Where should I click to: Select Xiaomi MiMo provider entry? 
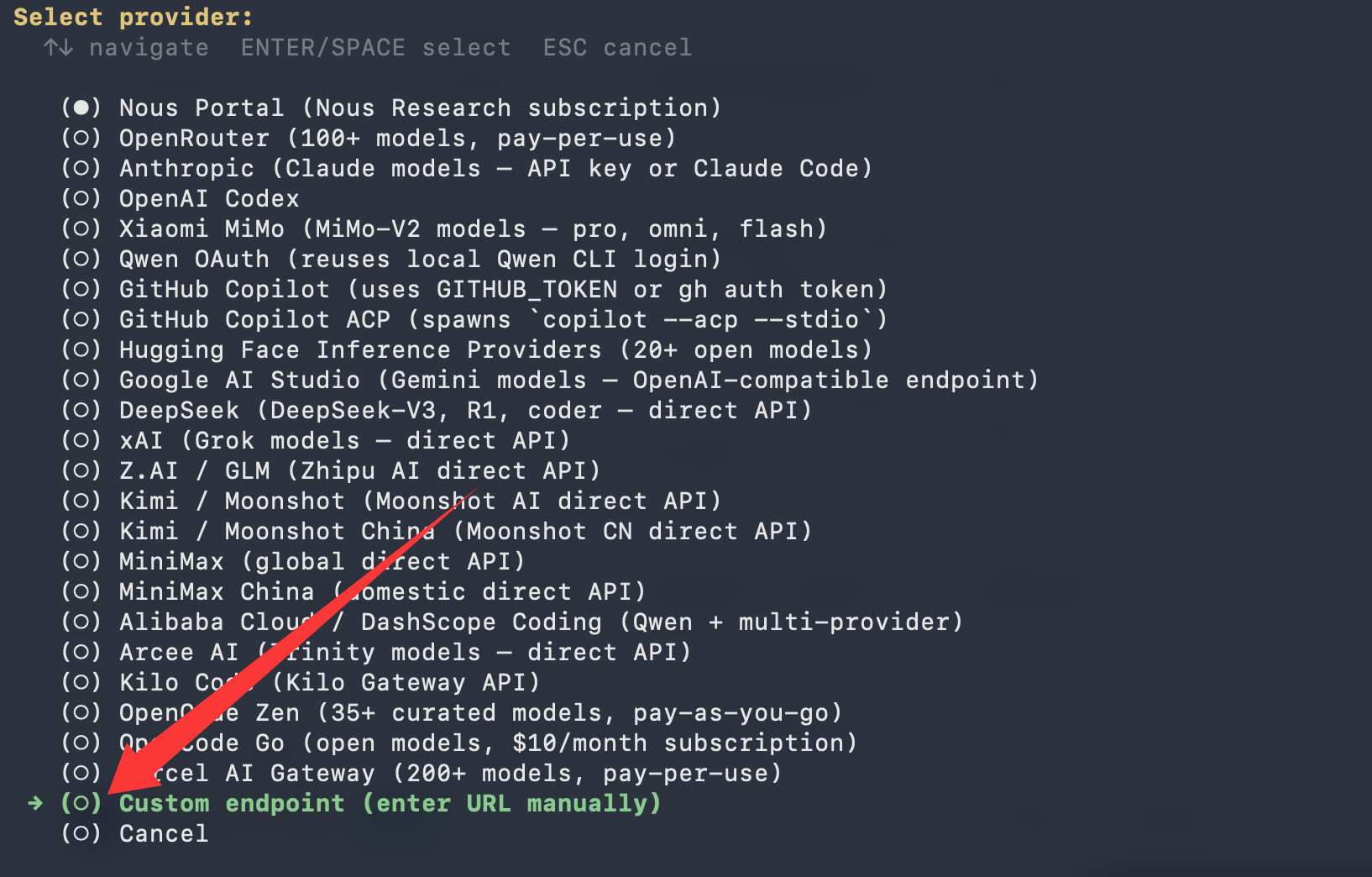click(444, 228)
